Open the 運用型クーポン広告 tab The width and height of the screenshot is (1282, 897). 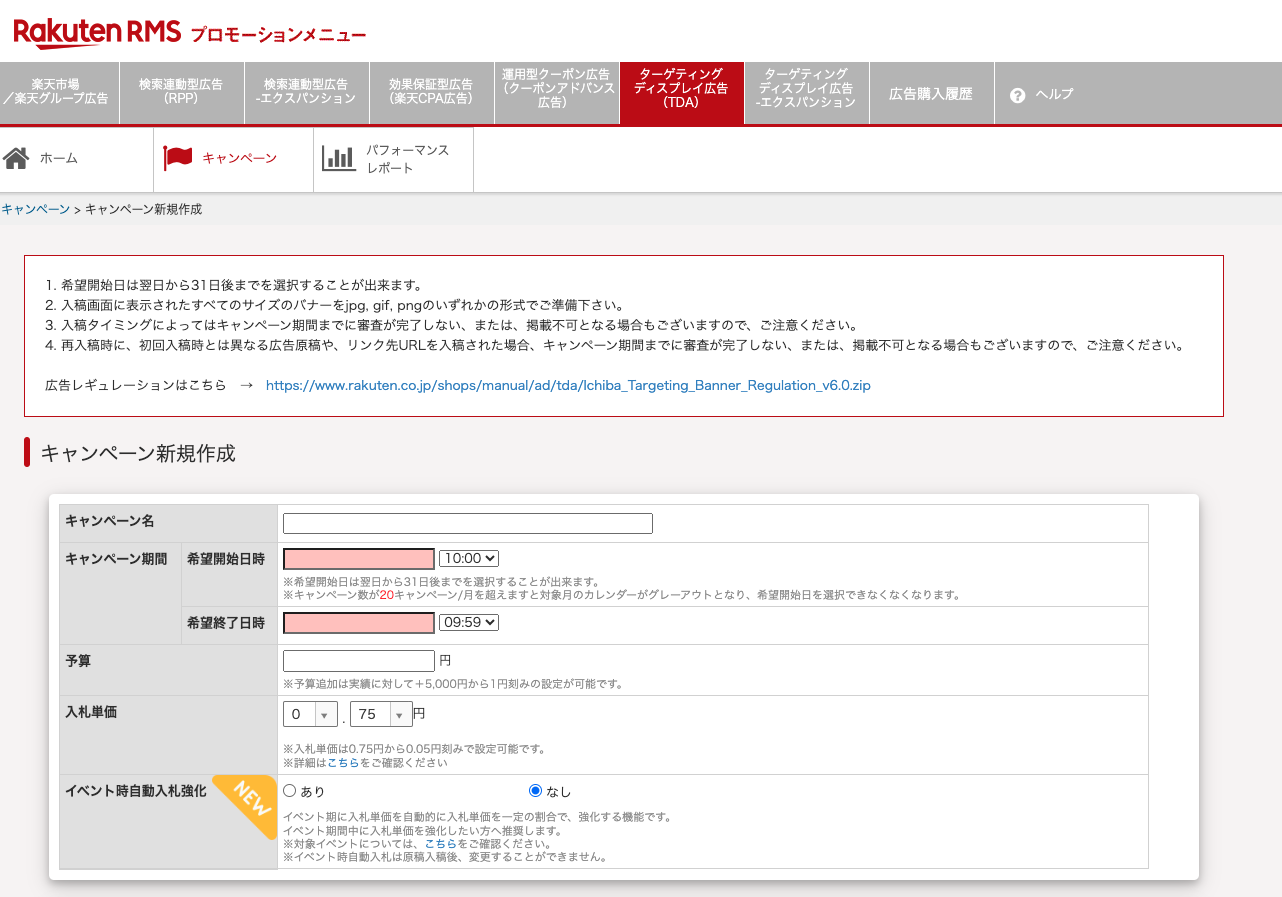click(556, 92)
